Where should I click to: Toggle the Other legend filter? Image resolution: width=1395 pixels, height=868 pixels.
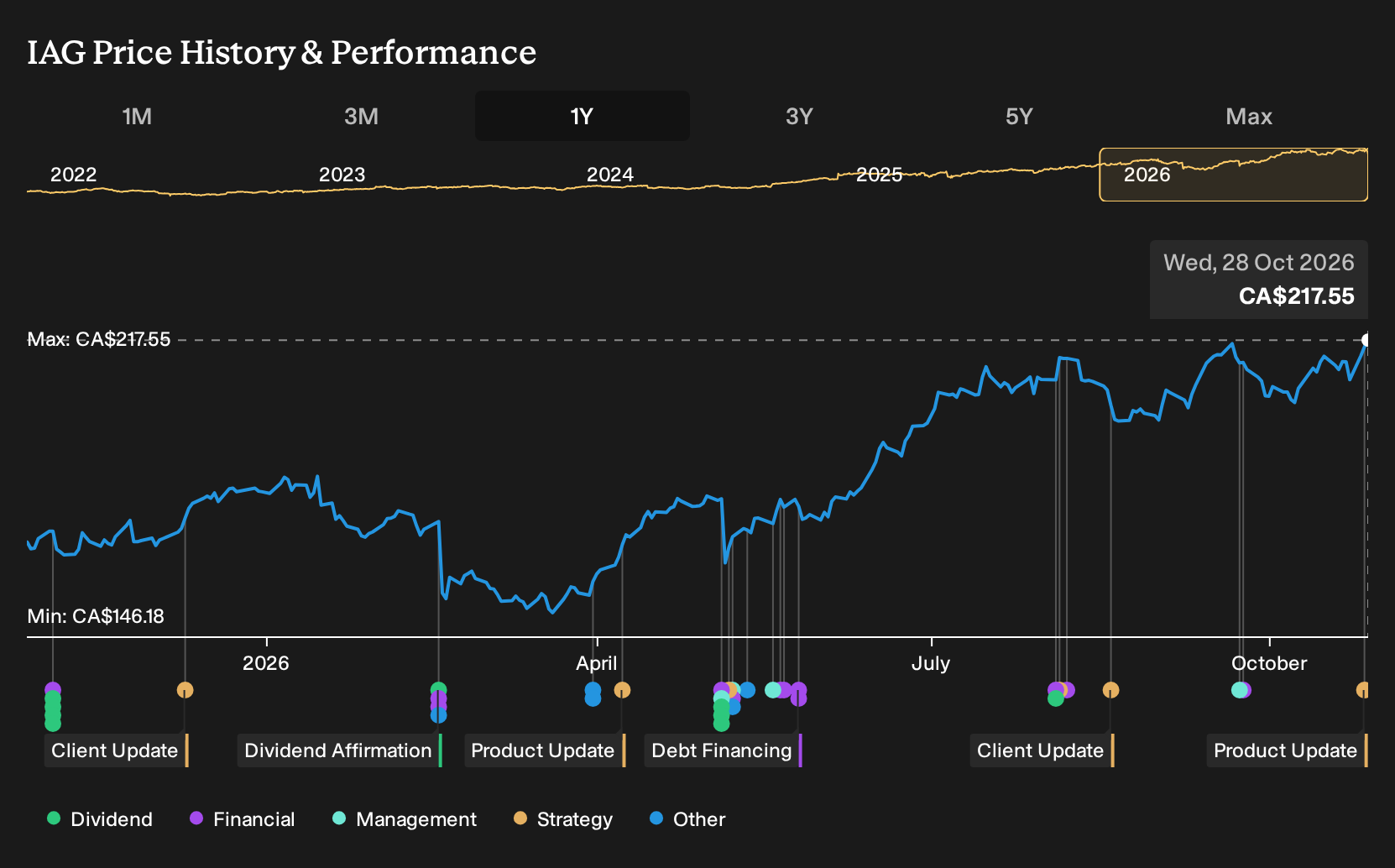(x=687, y=819)
